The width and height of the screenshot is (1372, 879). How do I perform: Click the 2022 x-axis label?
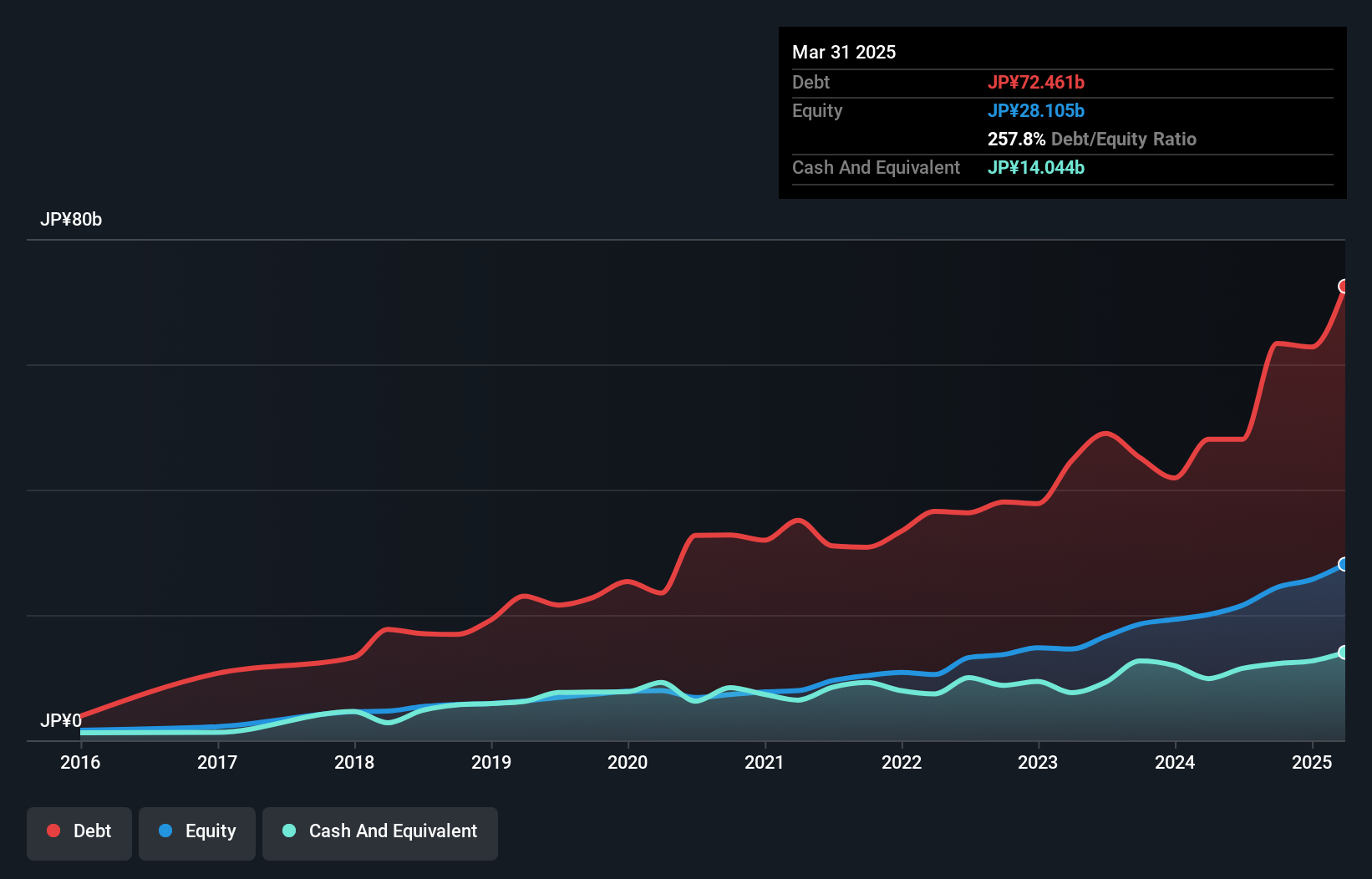click(902, 762)
